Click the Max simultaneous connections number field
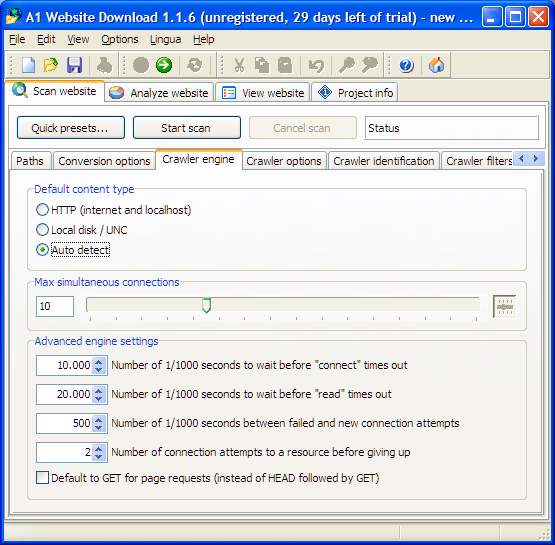The image size is (555, 545). pos(55,306)
